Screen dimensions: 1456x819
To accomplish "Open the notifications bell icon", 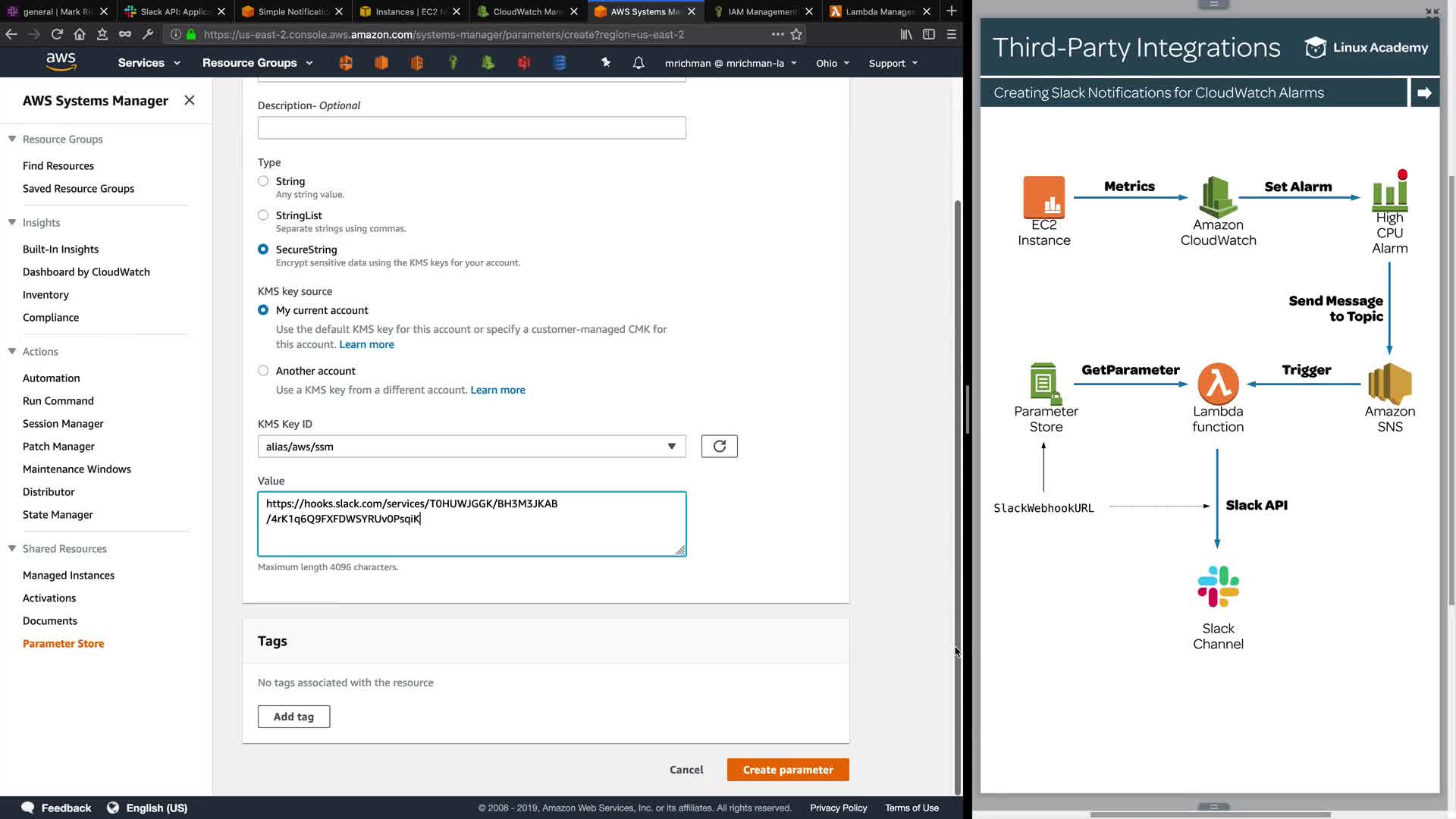I will [x=639, y=63].
